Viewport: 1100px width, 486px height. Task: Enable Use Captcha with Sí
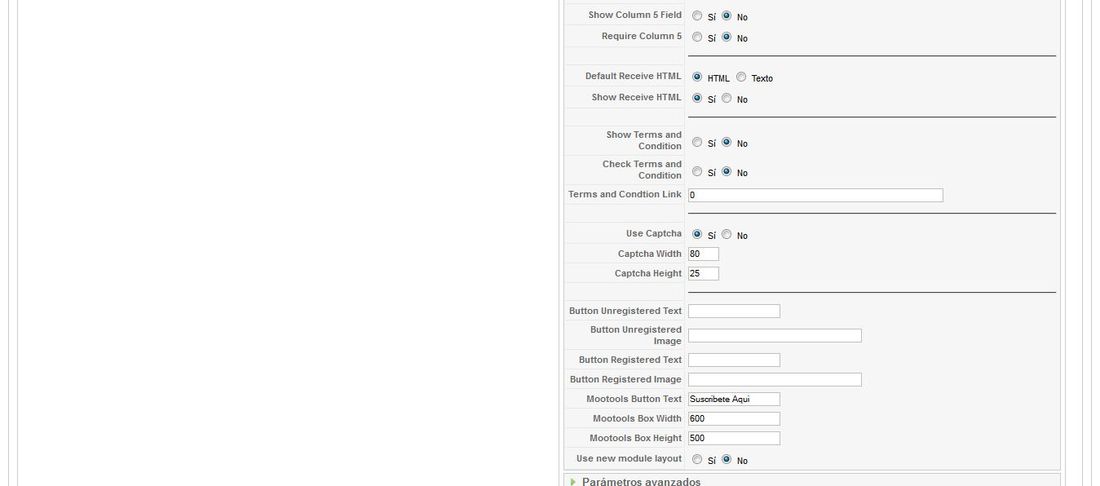pos(697,234)
